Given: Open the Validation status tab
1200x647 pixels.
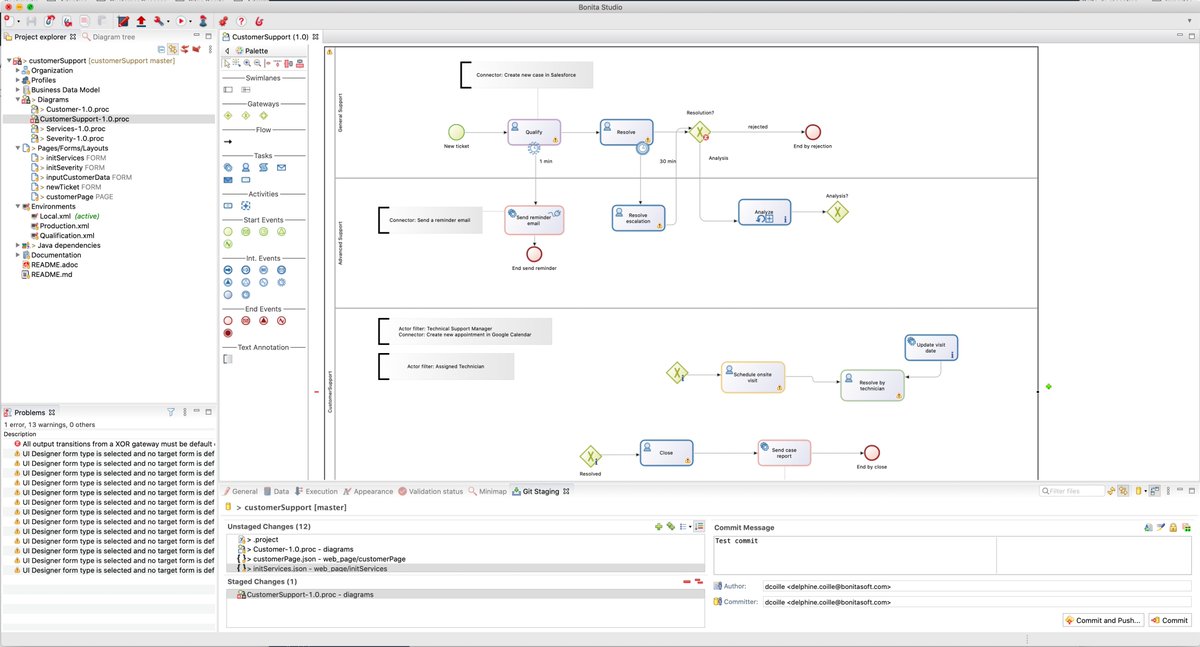Looking at the screenshot, I should coord(430,491).
